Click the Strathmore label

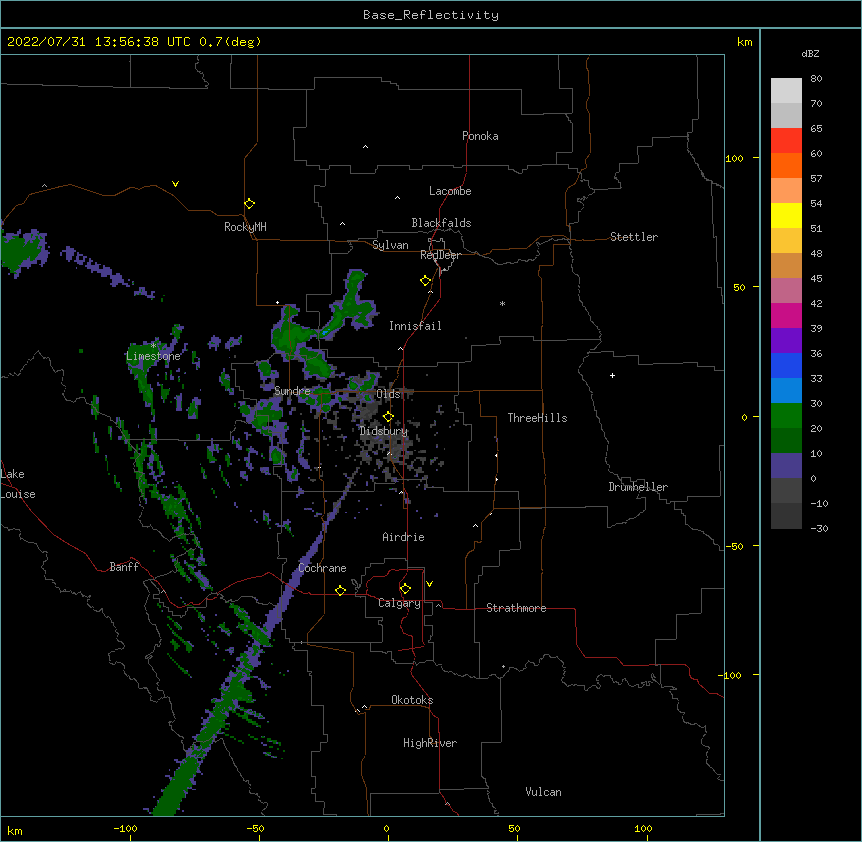tap(516, 608)
